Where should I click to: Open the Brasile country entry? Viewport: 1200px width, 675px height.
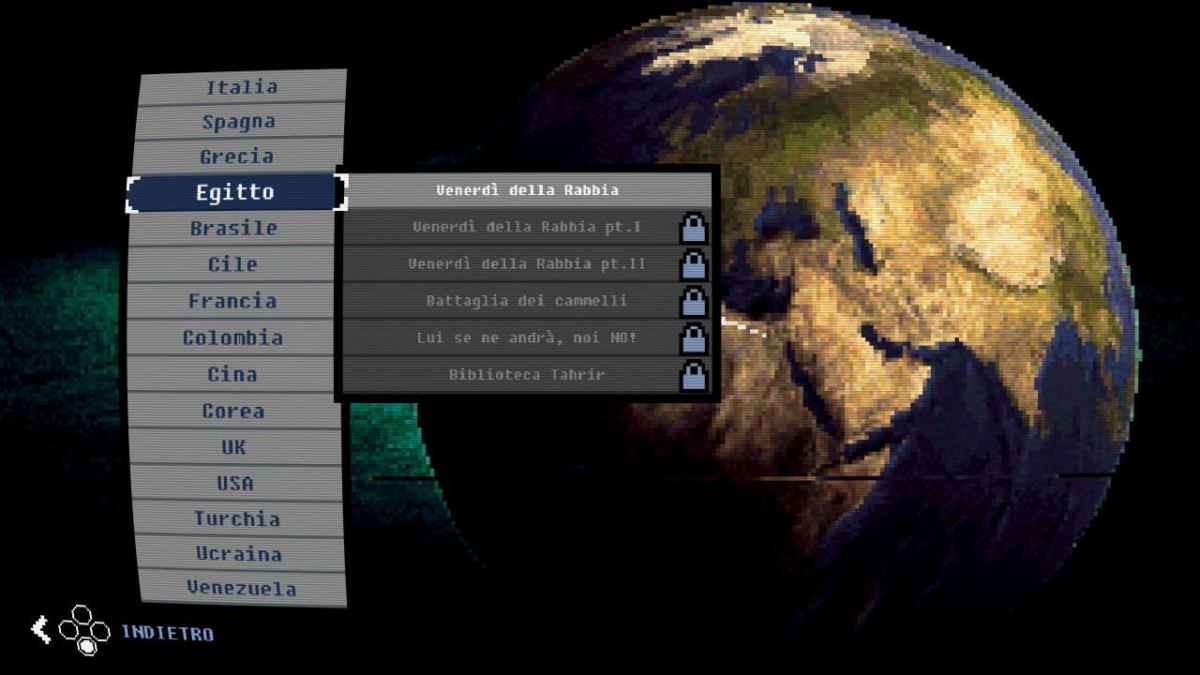point(236,228)
